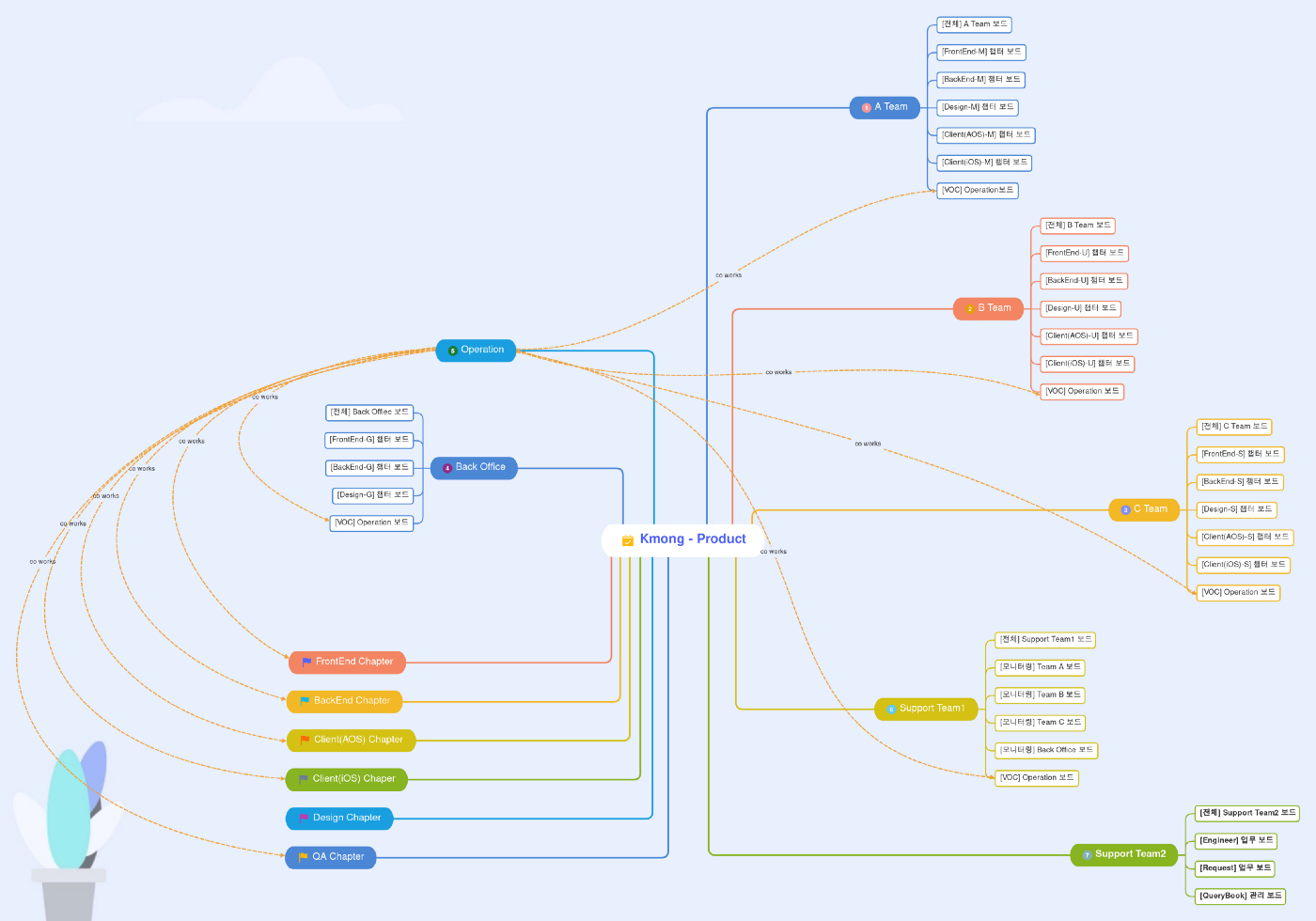The width and height of the screenshot is (1316, 921).
Task: Click priority 6 badge on Support Team1
Action: pyautogui.click(x=892, y=710)
